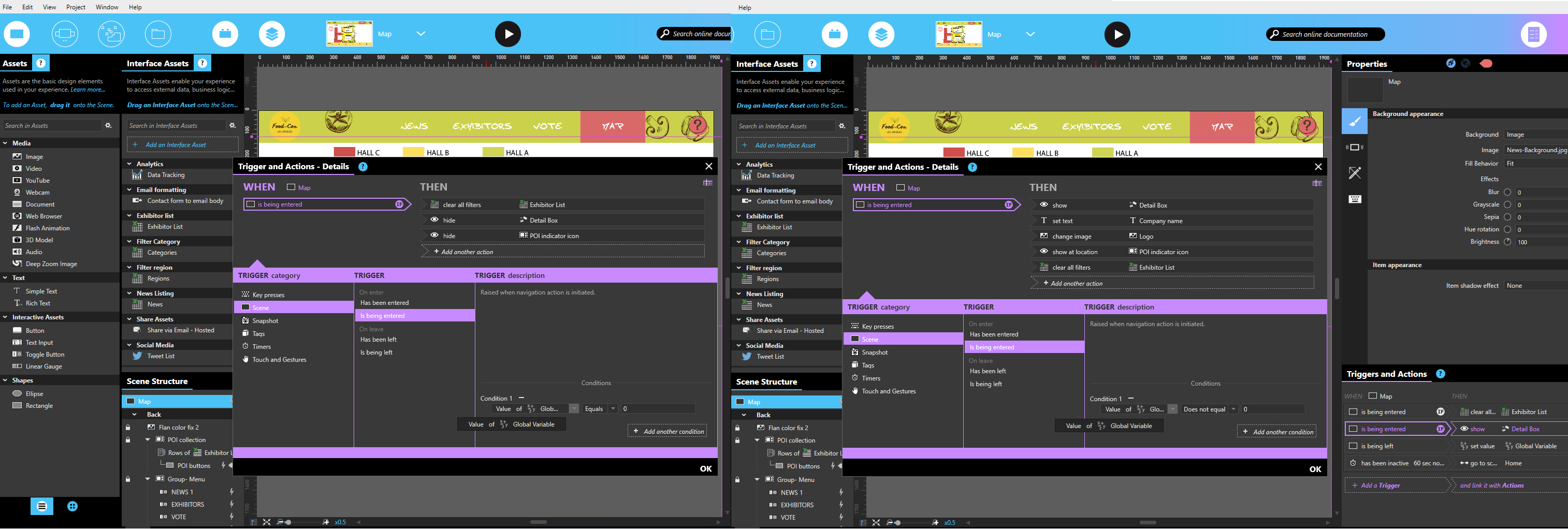
Task: Click the Assets search settings gear
Action: point(108,126)
